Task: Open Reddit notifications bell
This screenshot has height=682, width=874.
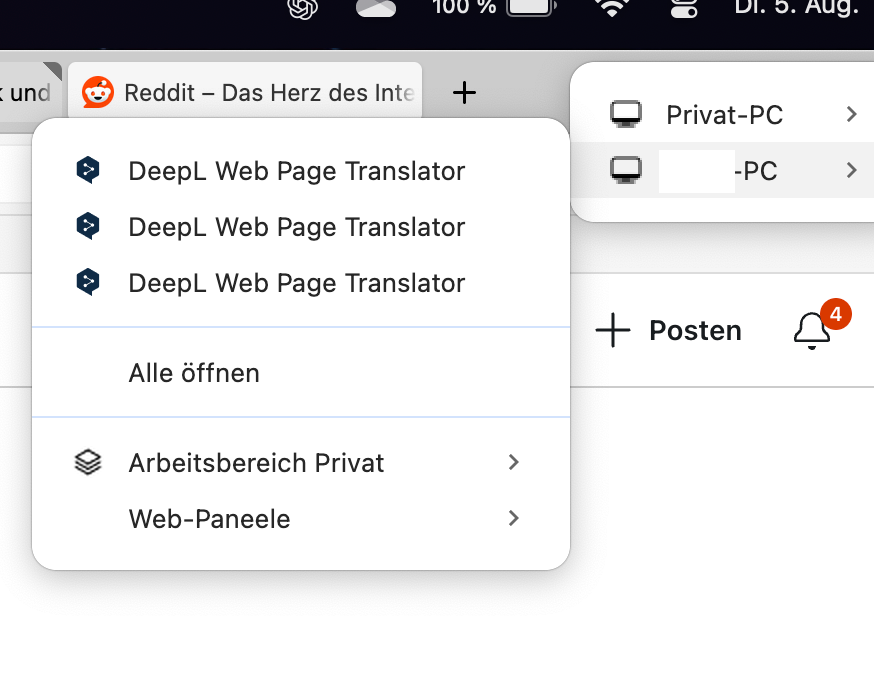Action: click(812, 331)
